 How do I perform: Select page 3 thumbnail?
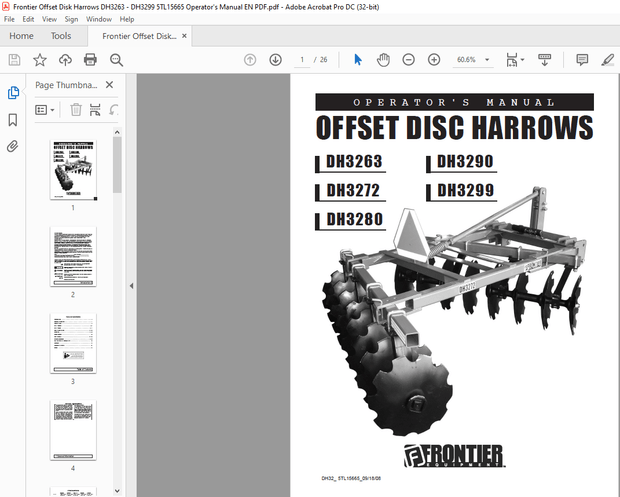click(73, 343)
